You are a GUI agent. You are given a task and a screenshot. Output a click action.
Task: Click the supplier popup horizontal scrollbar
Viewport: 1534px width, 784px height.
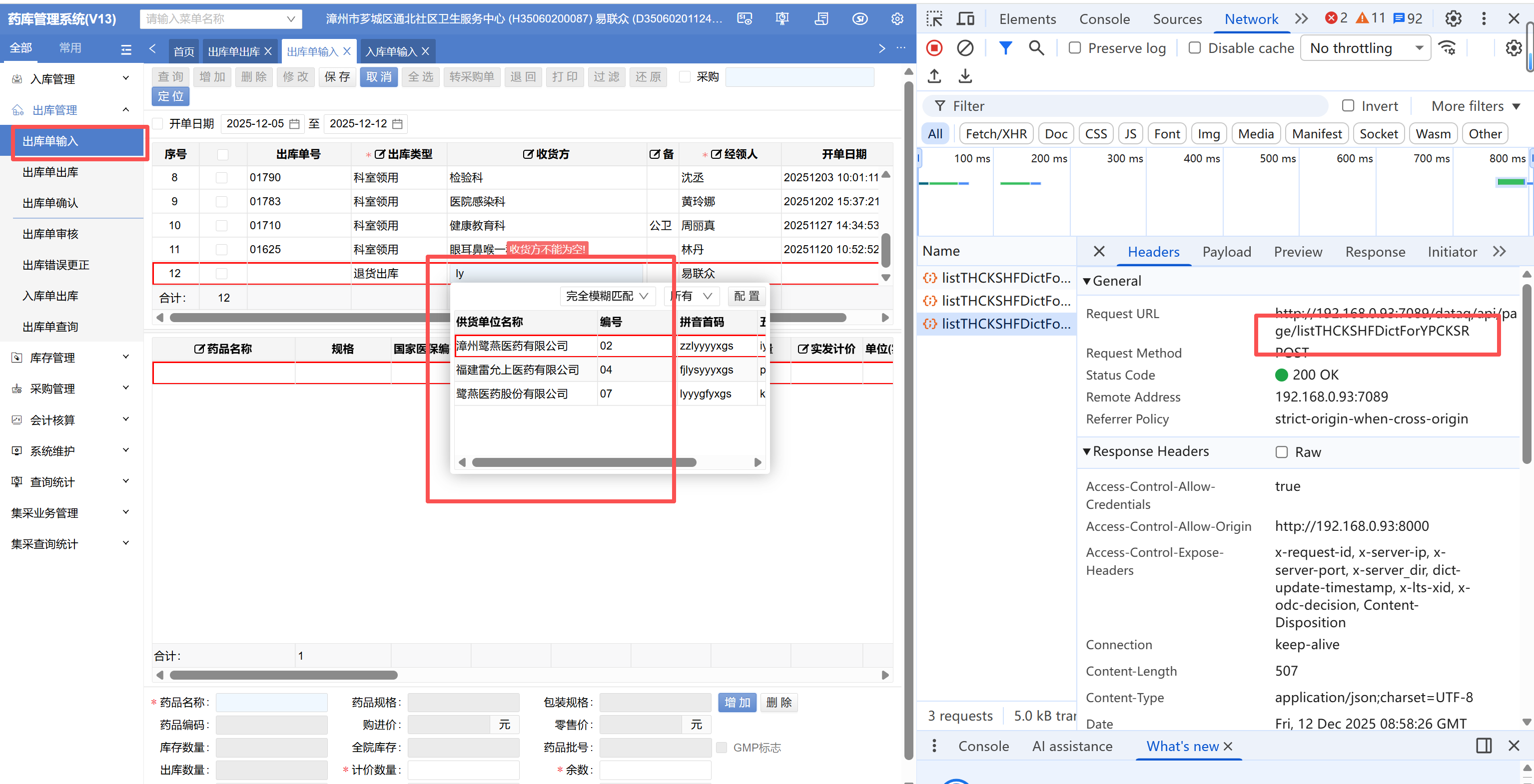pyautogui.click(x=584, y=462)
